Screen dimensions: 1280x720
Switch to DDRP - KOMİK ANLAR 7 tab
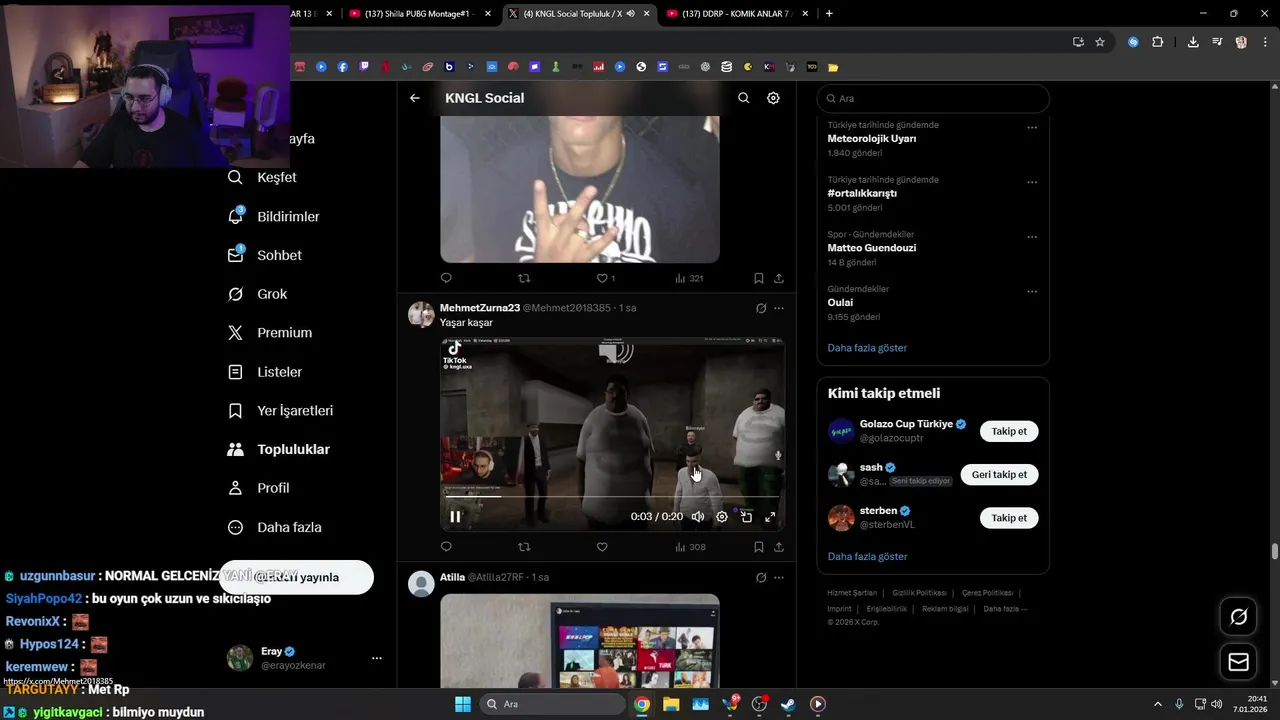pyautogui.click(x=735, y=13)
